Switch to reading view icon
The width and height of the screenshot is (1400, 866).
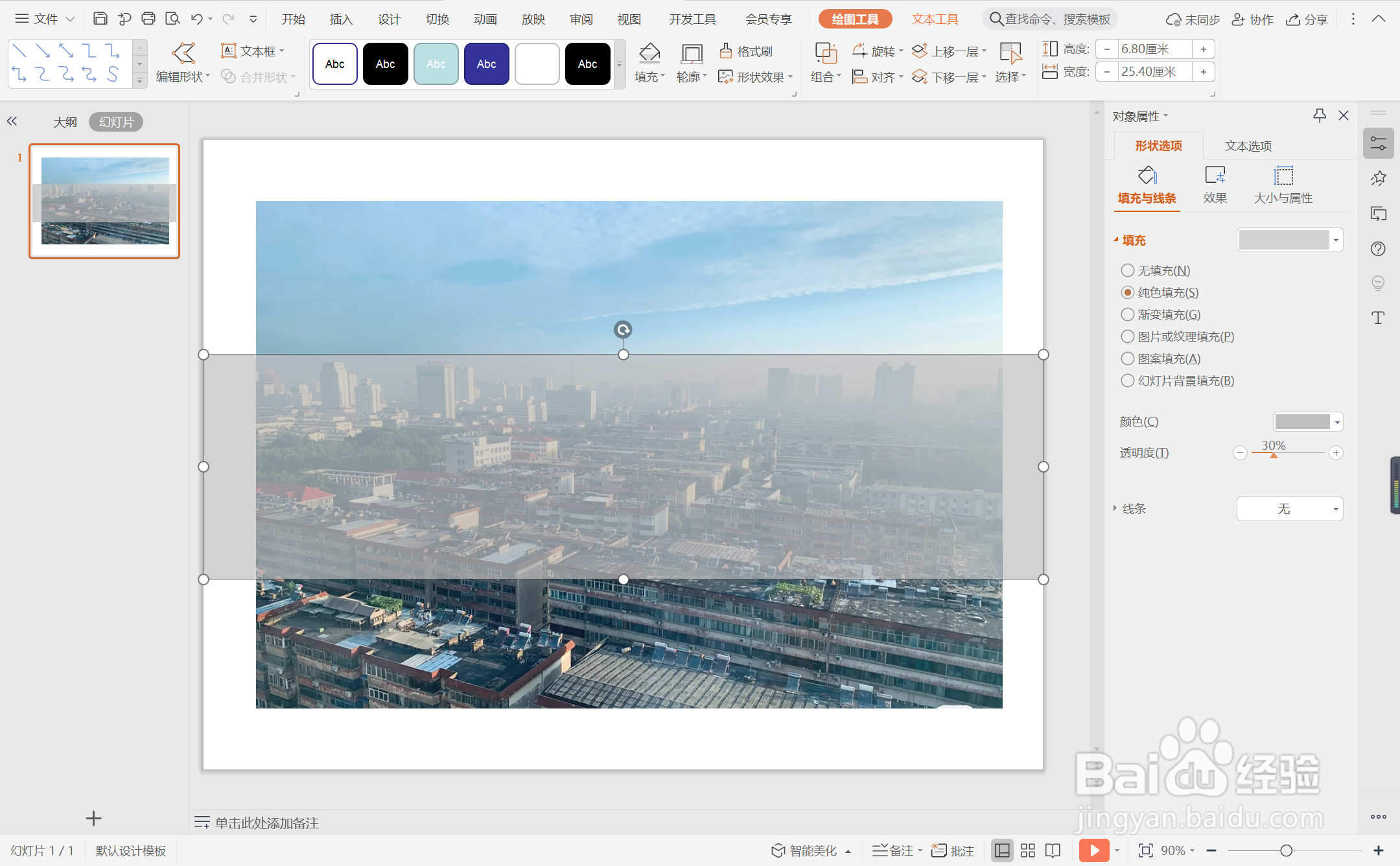coord(1053,850)
